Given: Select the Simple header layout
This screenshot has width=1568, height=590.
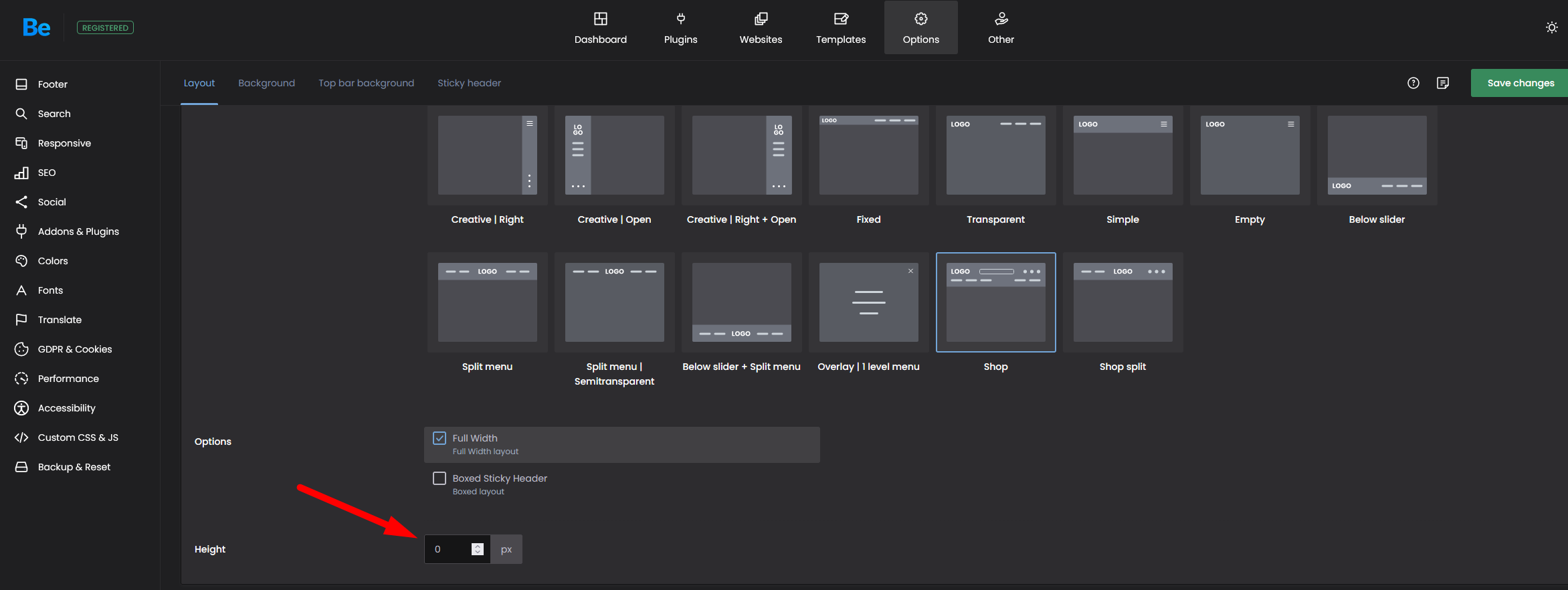Looking at the screenshot, I should (1123, 155).
